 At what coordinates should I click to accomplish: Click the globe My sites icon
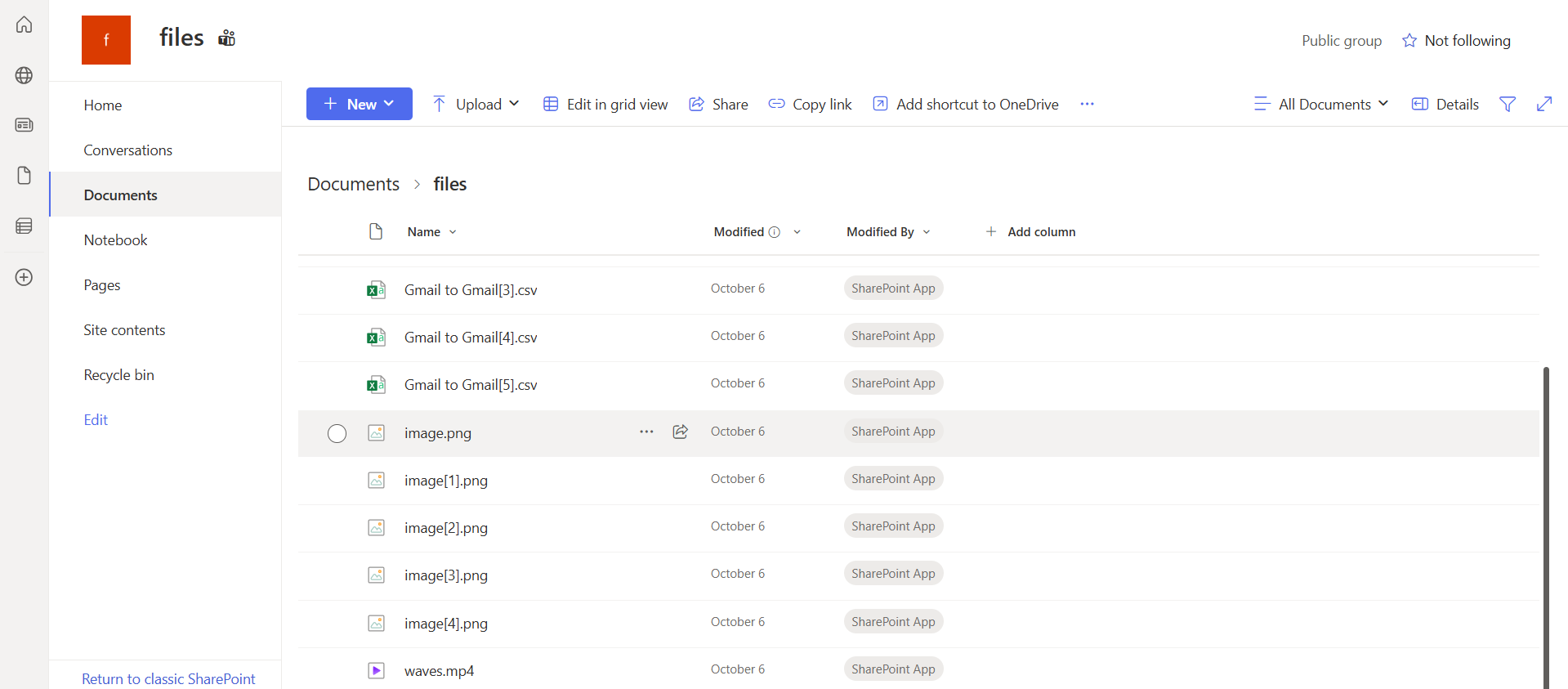click(x=24, y=75)
